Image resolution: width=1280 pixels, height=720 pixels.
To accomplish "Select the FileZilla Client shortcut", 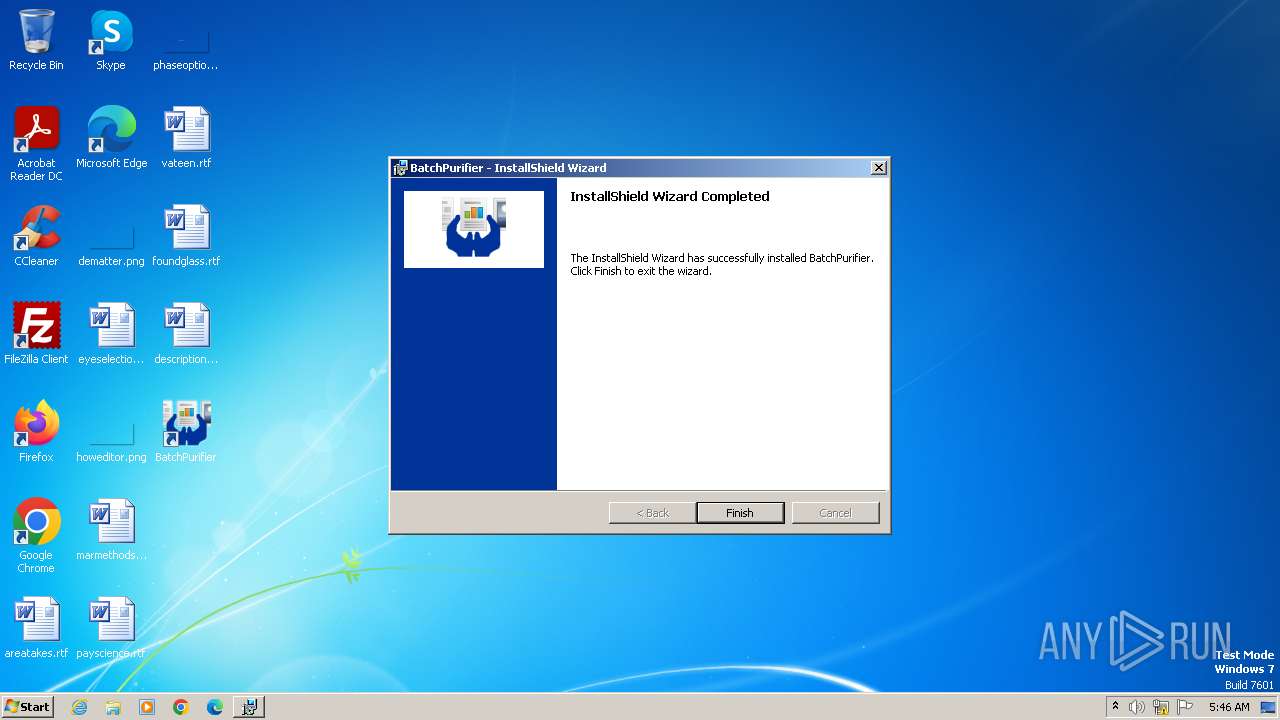I will 36,334.
